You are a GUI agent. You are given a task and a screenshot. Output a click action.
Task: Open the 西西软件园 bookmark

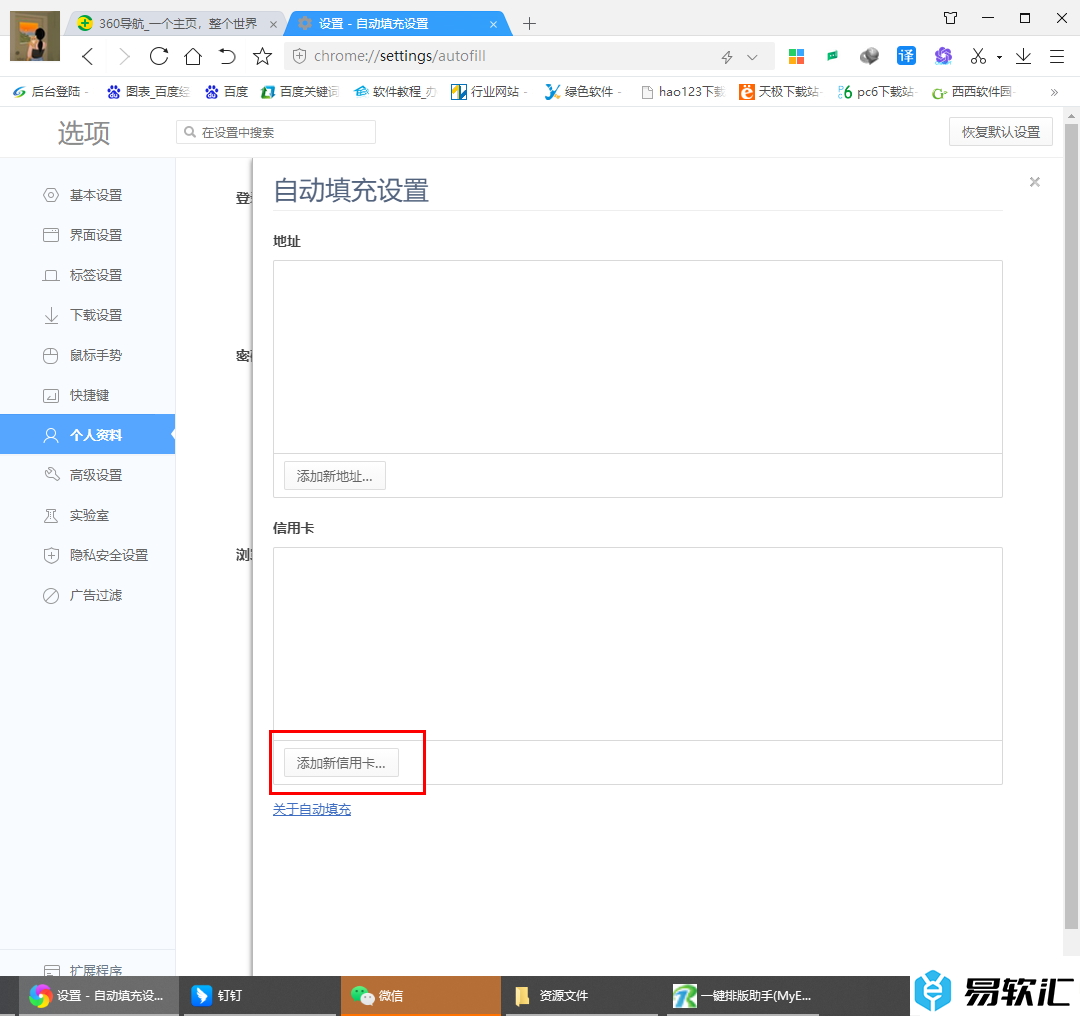[973, 92]
